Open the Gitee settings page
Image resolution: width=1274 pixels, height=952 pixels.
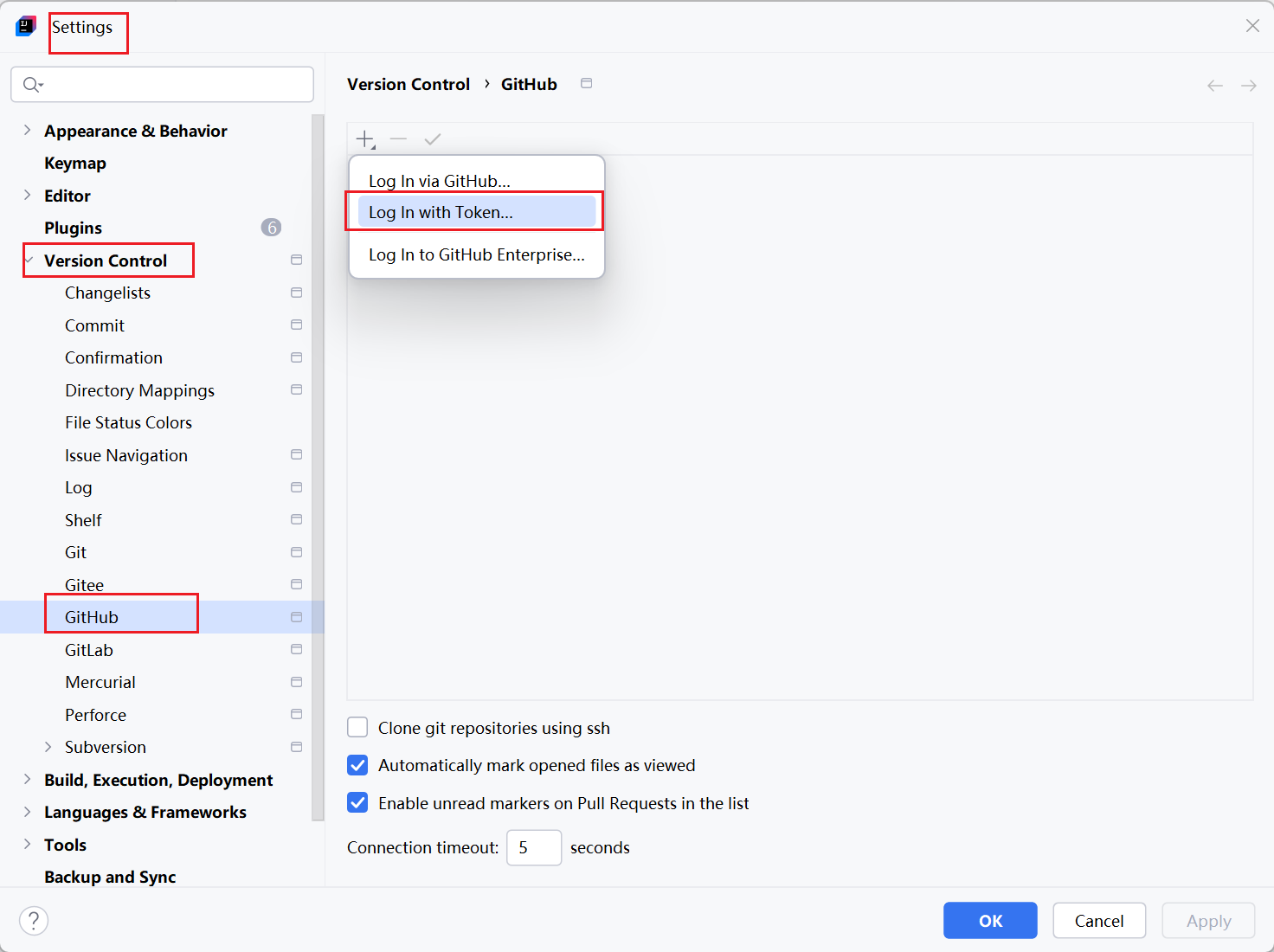[x=84, y=585]
